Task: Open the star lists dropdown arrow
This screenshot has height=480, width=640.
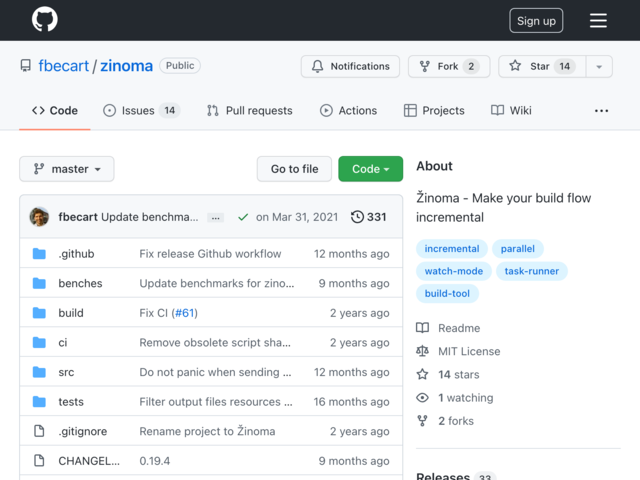Action: coord(599,67)
